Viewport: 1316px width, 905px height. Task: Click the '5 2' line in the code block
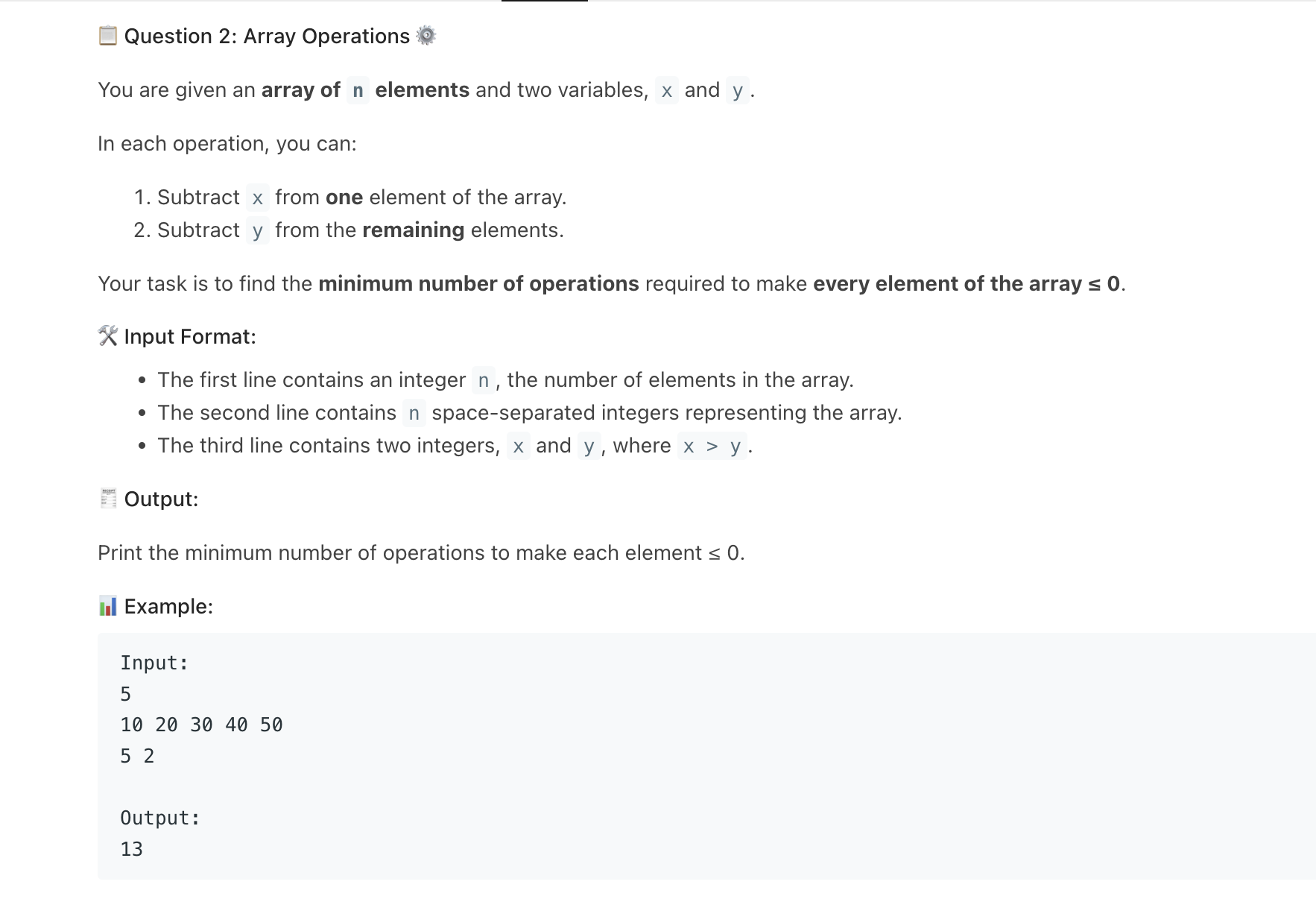pyautogui.click(x=137, y=756)
